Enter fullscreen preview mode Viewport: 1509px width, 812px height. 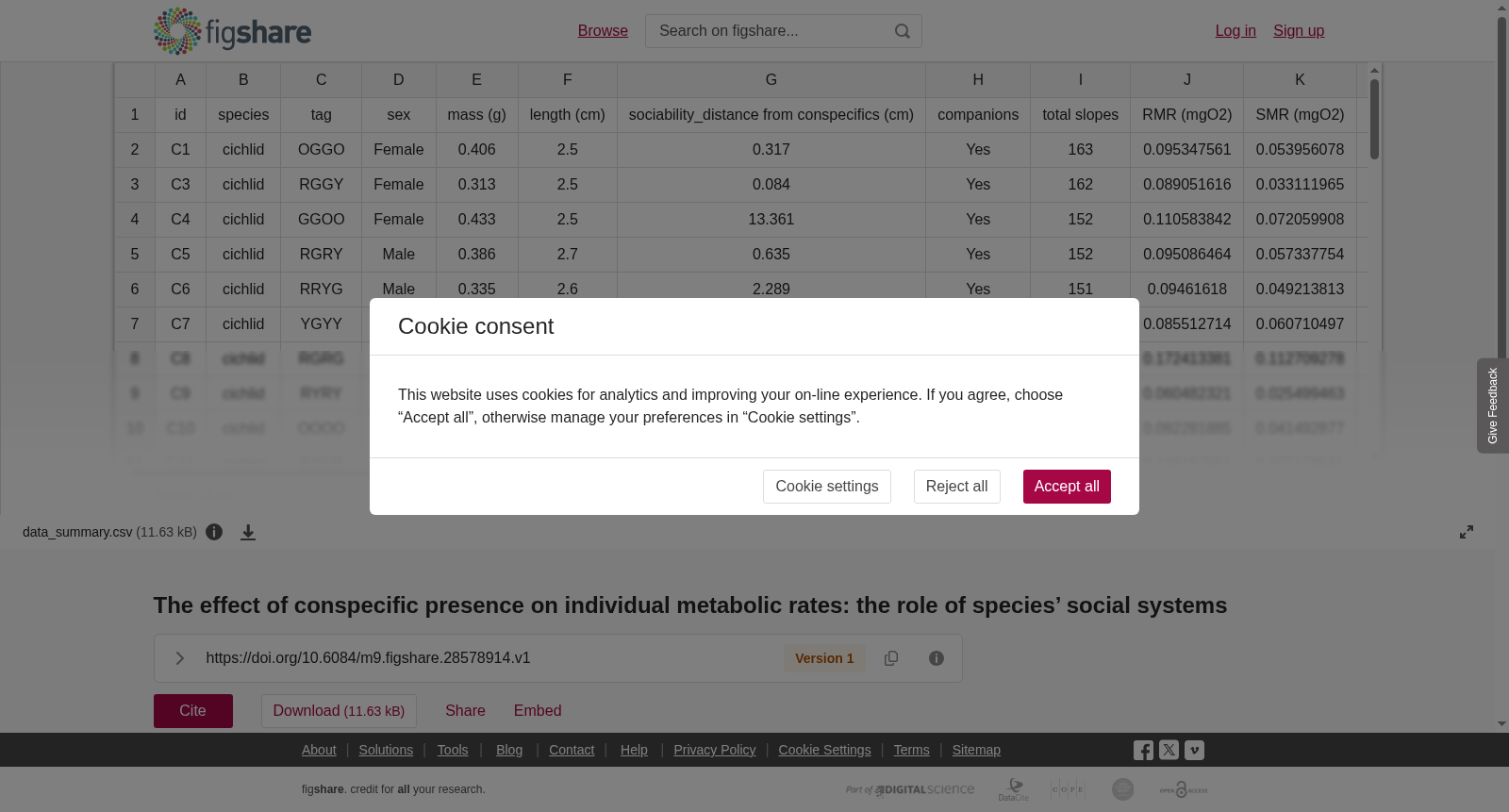point(1467,532)
